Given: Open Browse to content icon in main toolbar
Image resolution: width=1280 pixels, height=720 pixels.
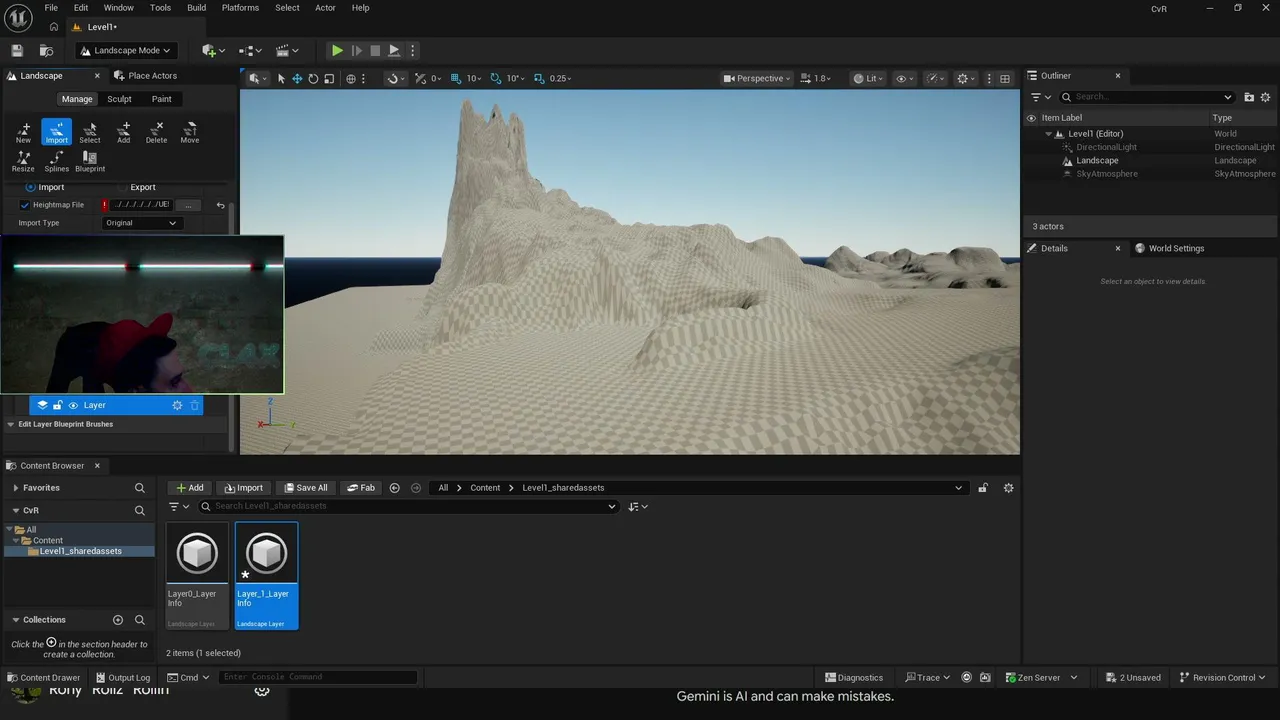Looking at the screenshot, I should pyautogui.click(x=46, y=50).
